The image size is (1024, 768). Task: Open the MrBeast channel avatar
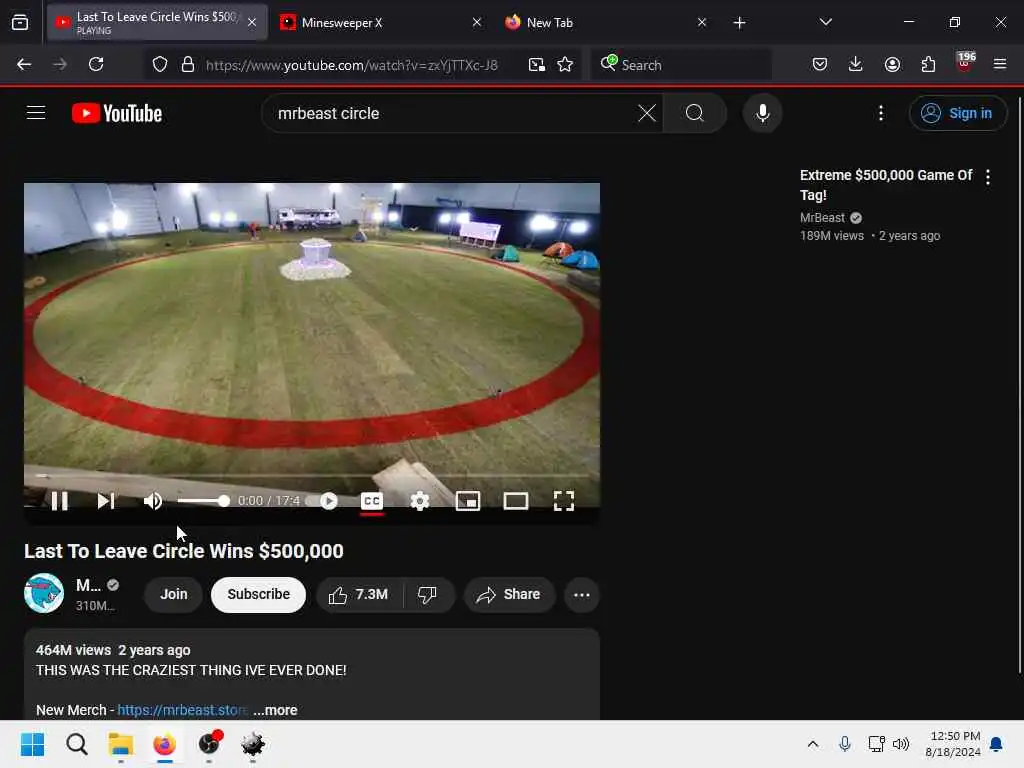coord(44,593)
